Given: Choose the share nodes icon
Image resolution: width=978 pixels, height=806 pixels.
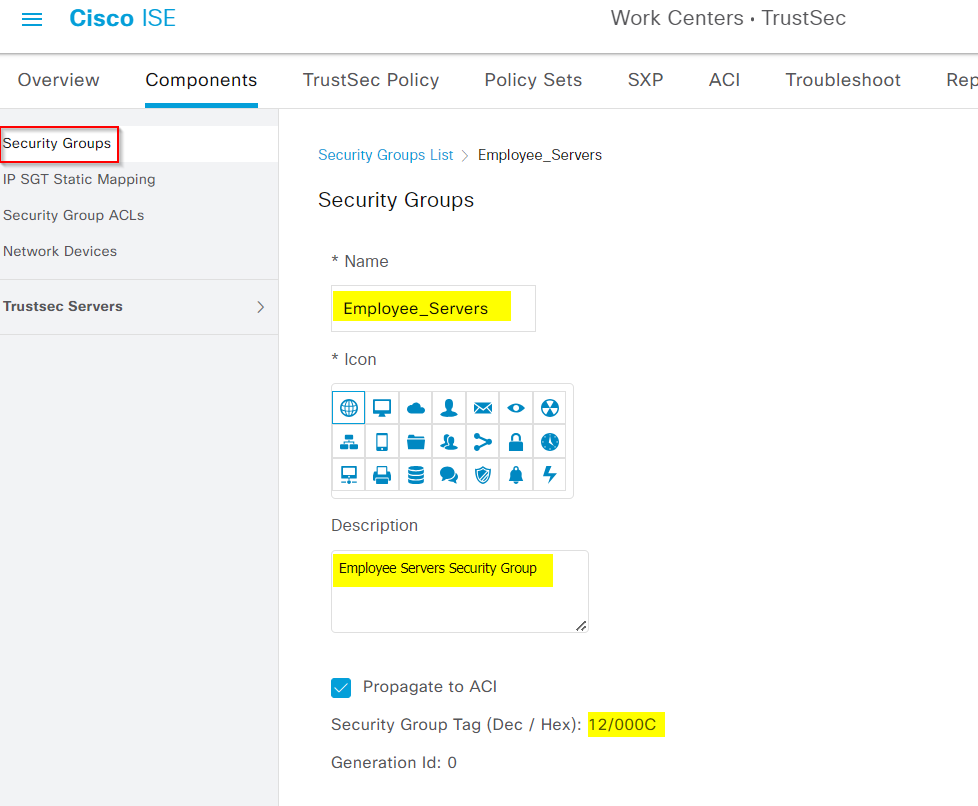Looking at the screenshot, I should point(483,442).
